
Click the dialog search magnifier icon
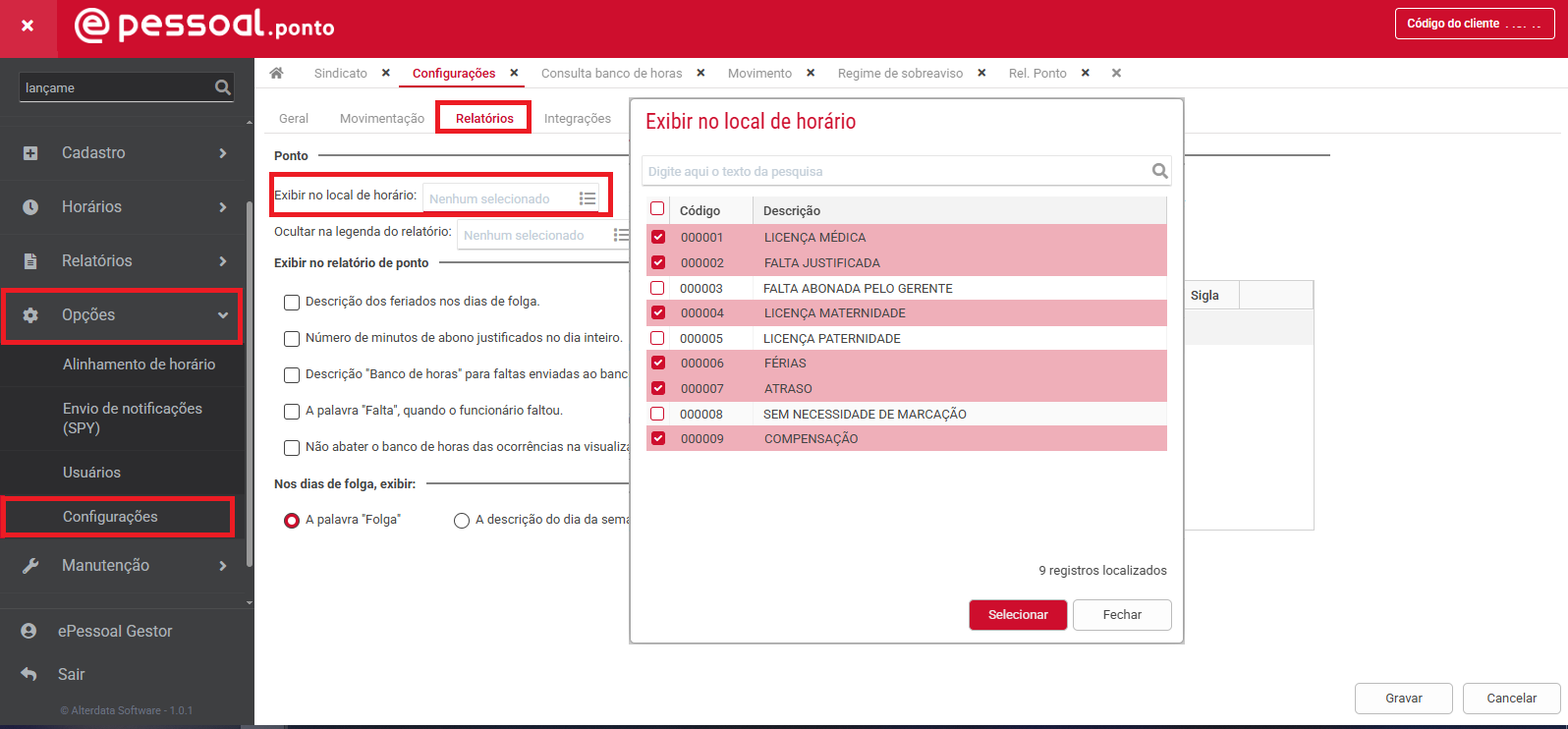click(1159, 171)
